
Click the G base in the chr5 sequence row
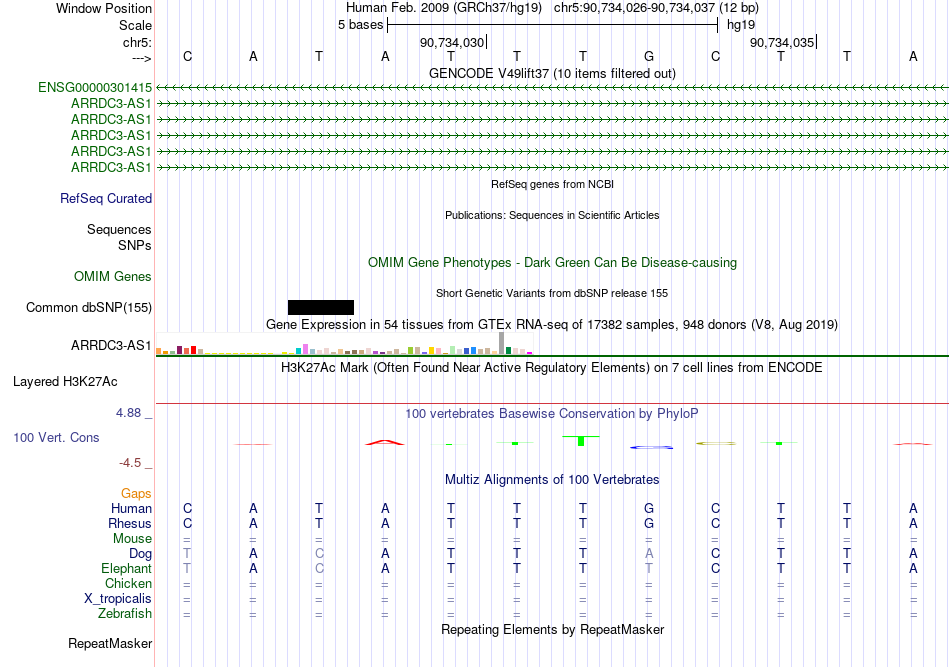(x=649, y=56)
